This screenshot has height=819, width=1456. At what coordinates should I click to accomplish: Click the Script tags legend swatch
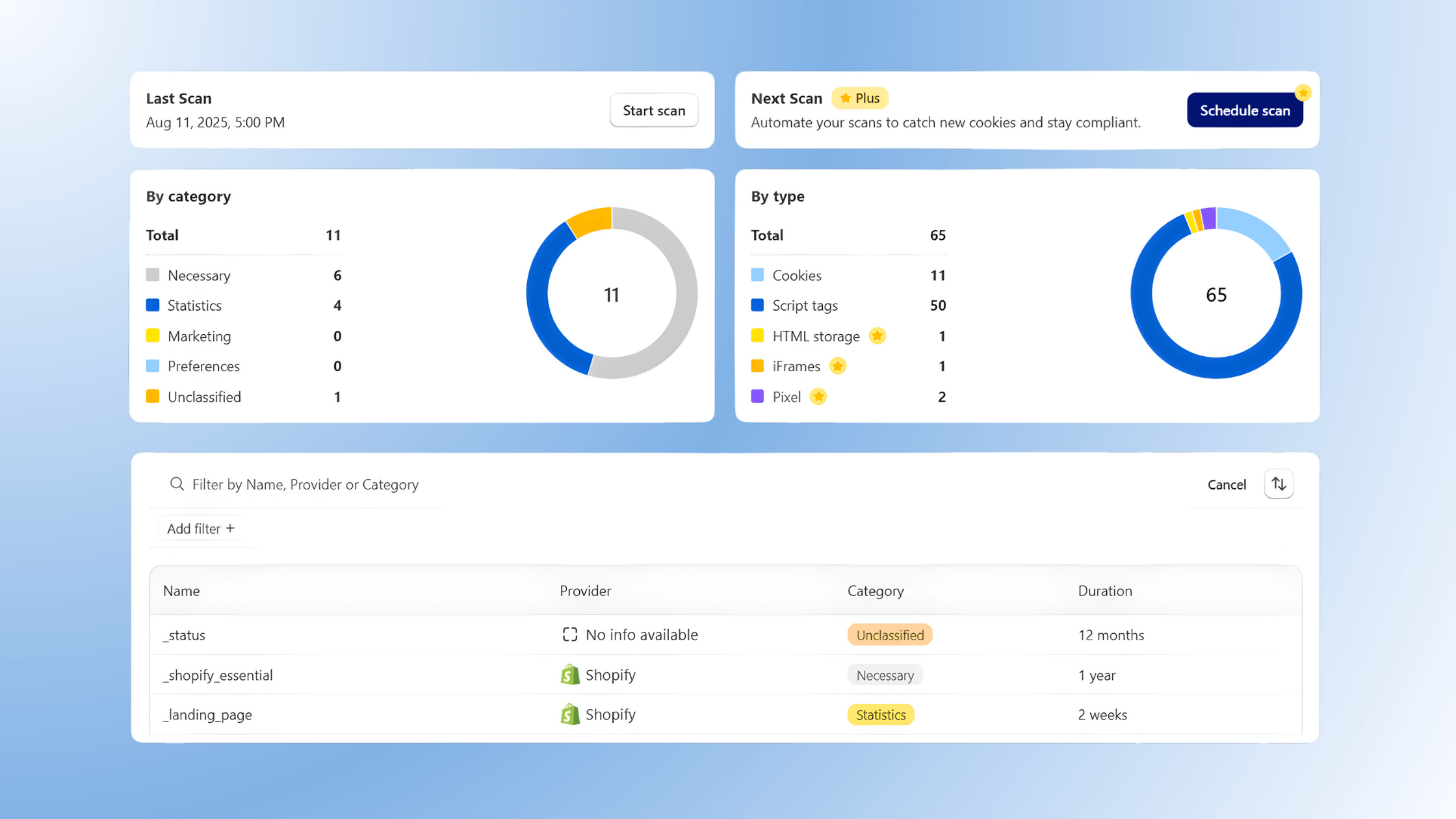pos(757,305)
